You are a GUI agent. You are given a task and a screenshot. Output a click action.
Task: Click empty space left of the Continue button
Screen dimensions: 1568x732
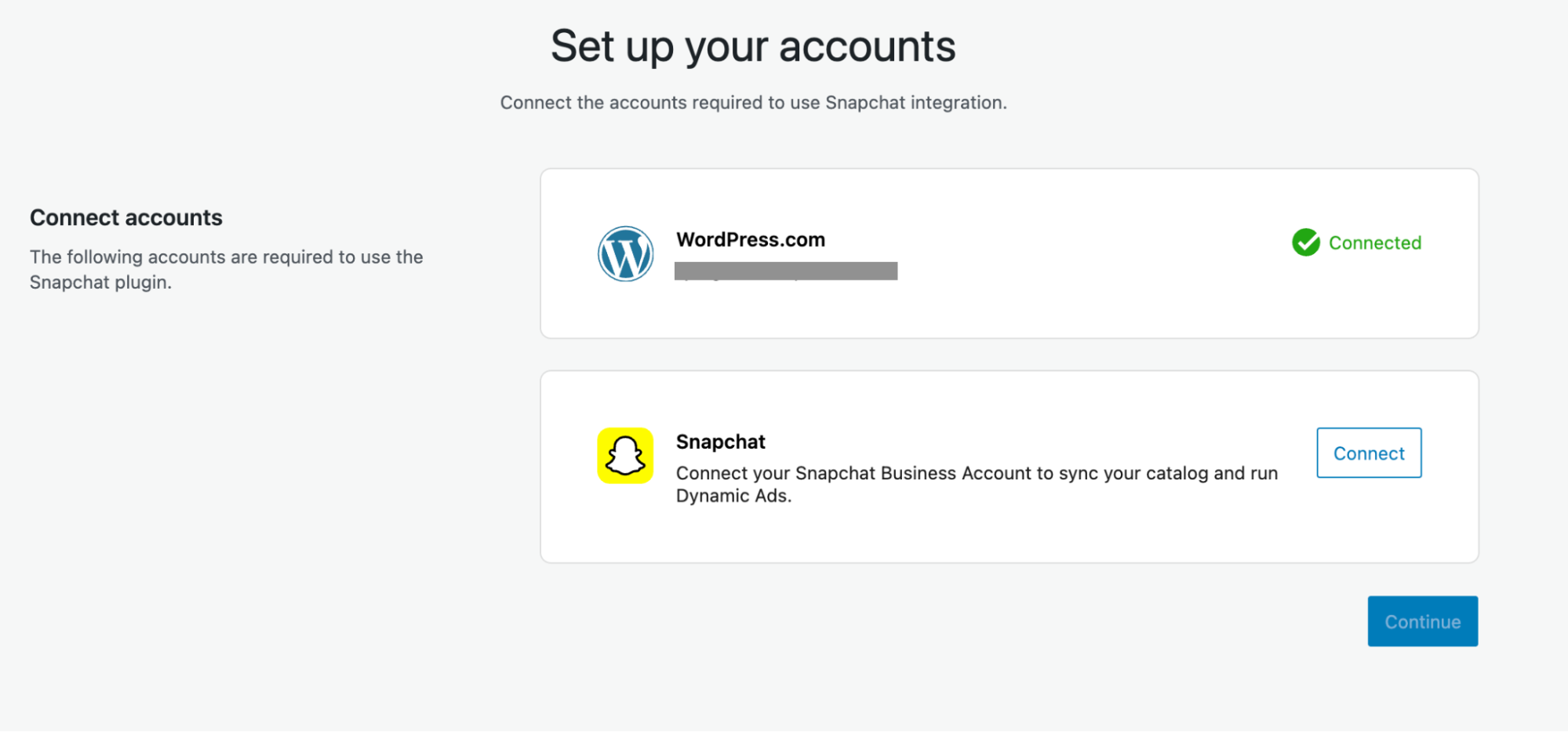point(1098,621)
